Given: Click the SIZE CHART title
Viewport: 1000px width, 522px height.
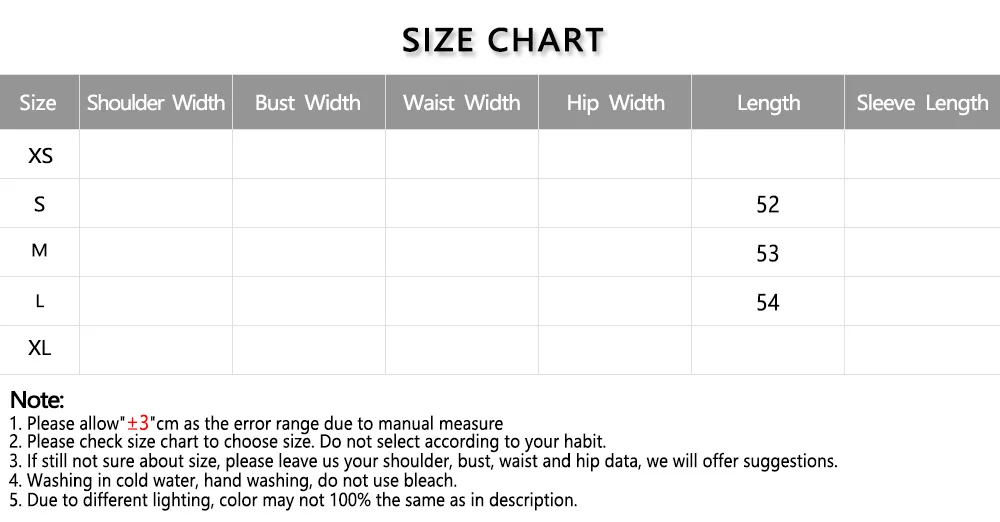Looking at the screenshot, I should coord(503,40).
